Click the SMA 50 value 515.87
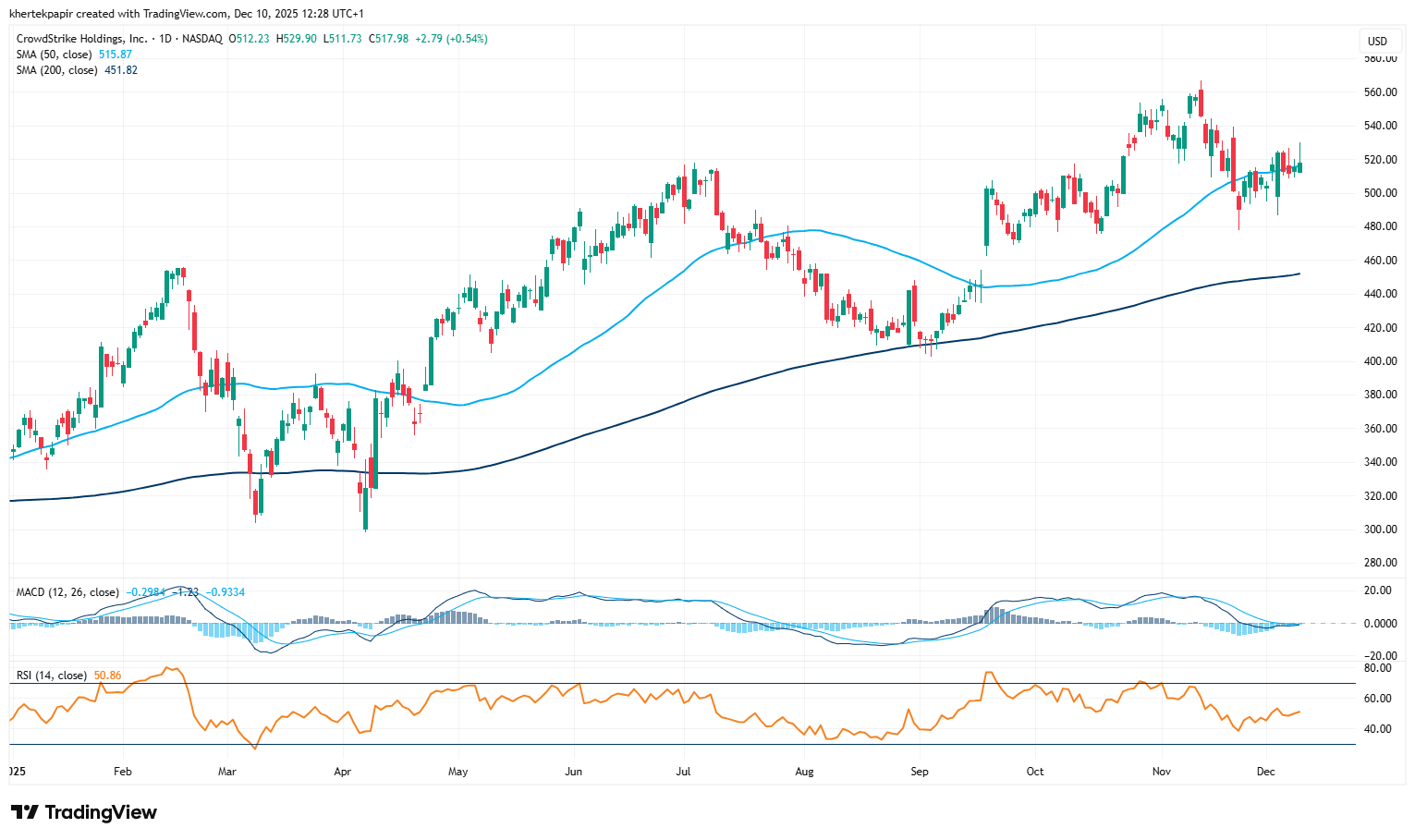 pyautogui.click(x=116, y=55)
